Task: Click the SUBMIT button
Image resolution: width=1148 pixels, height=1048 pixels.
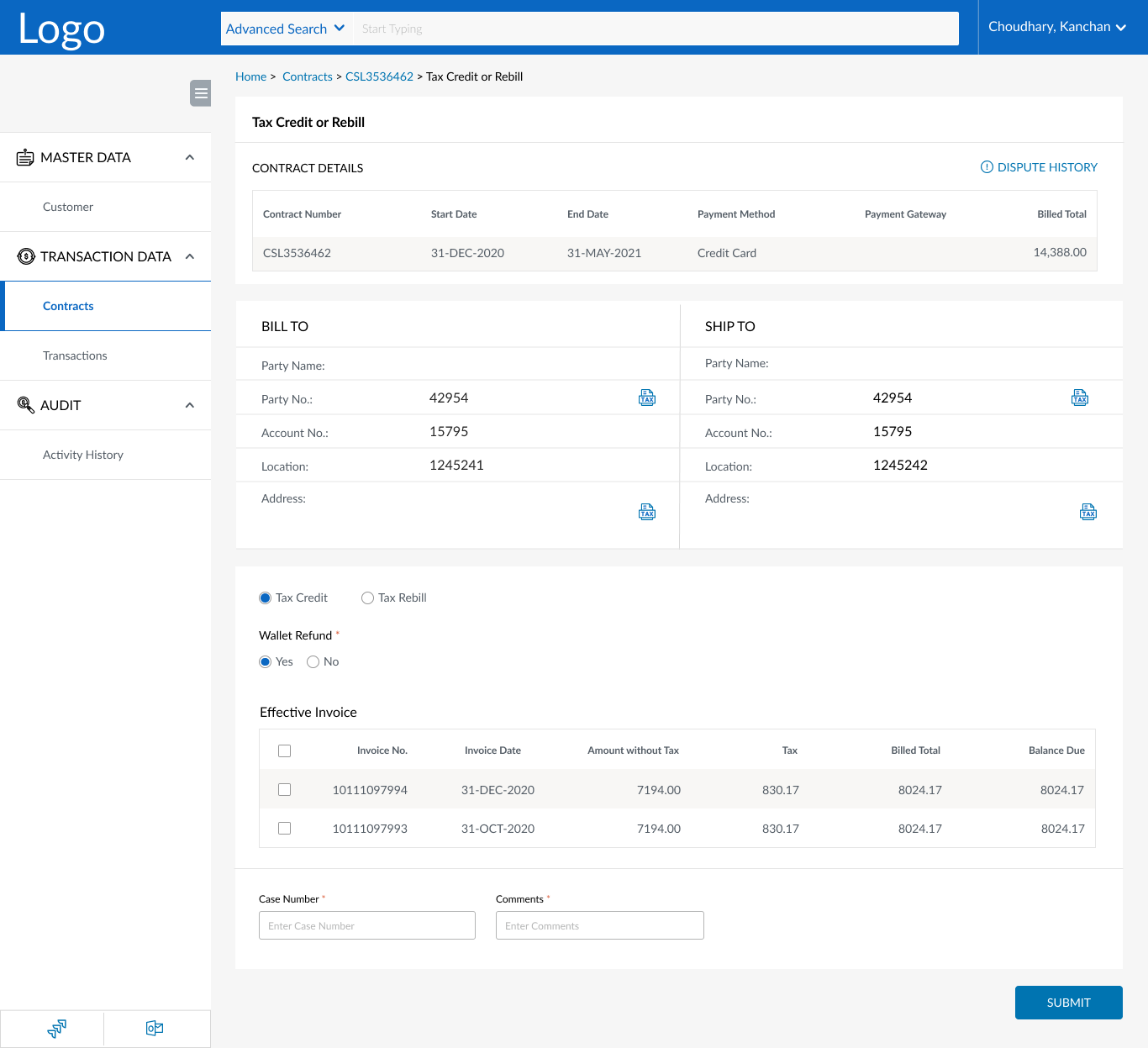Action: tap(1068, 1002)
